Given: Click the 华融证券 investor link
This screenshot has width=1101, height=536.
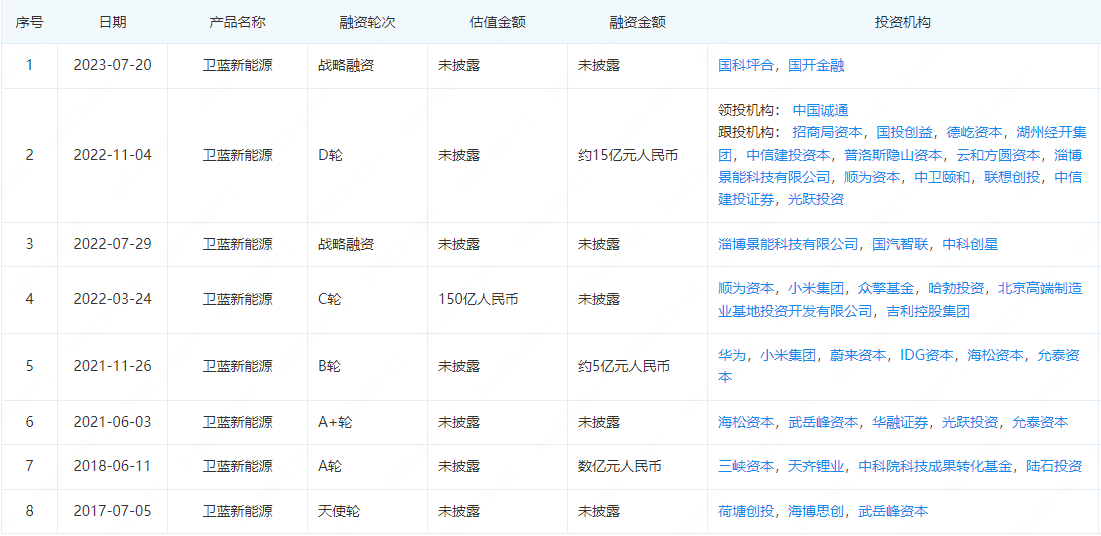Looking at the screenshot, I should pyautogui.click(x=900, y=422).
